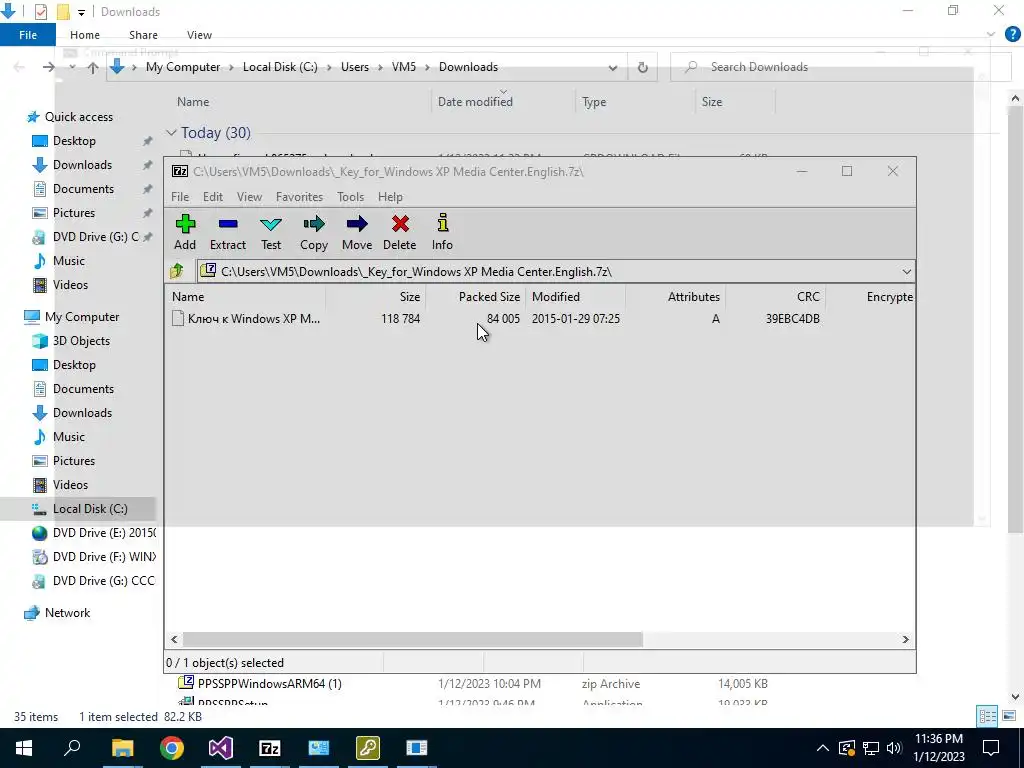Open Videos under My Computer

pos(70,485)
